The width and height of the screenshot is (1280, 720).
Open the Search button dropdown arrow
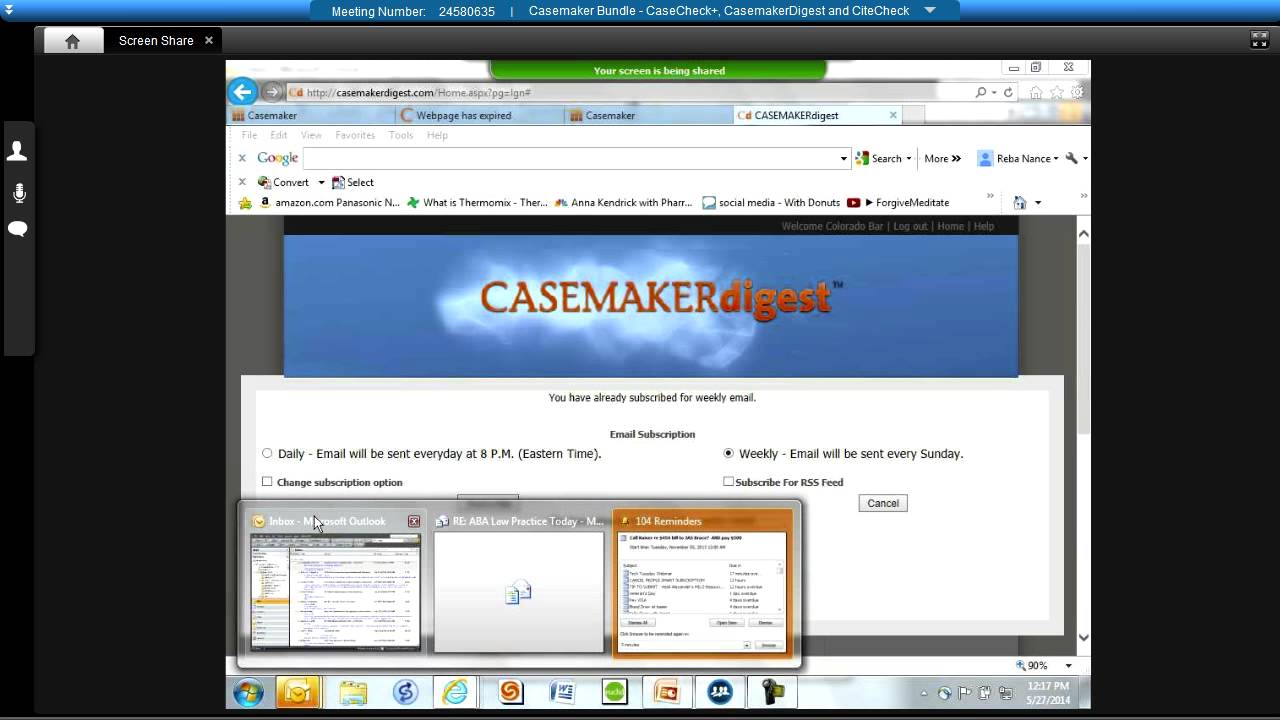(x=908, y=158)
